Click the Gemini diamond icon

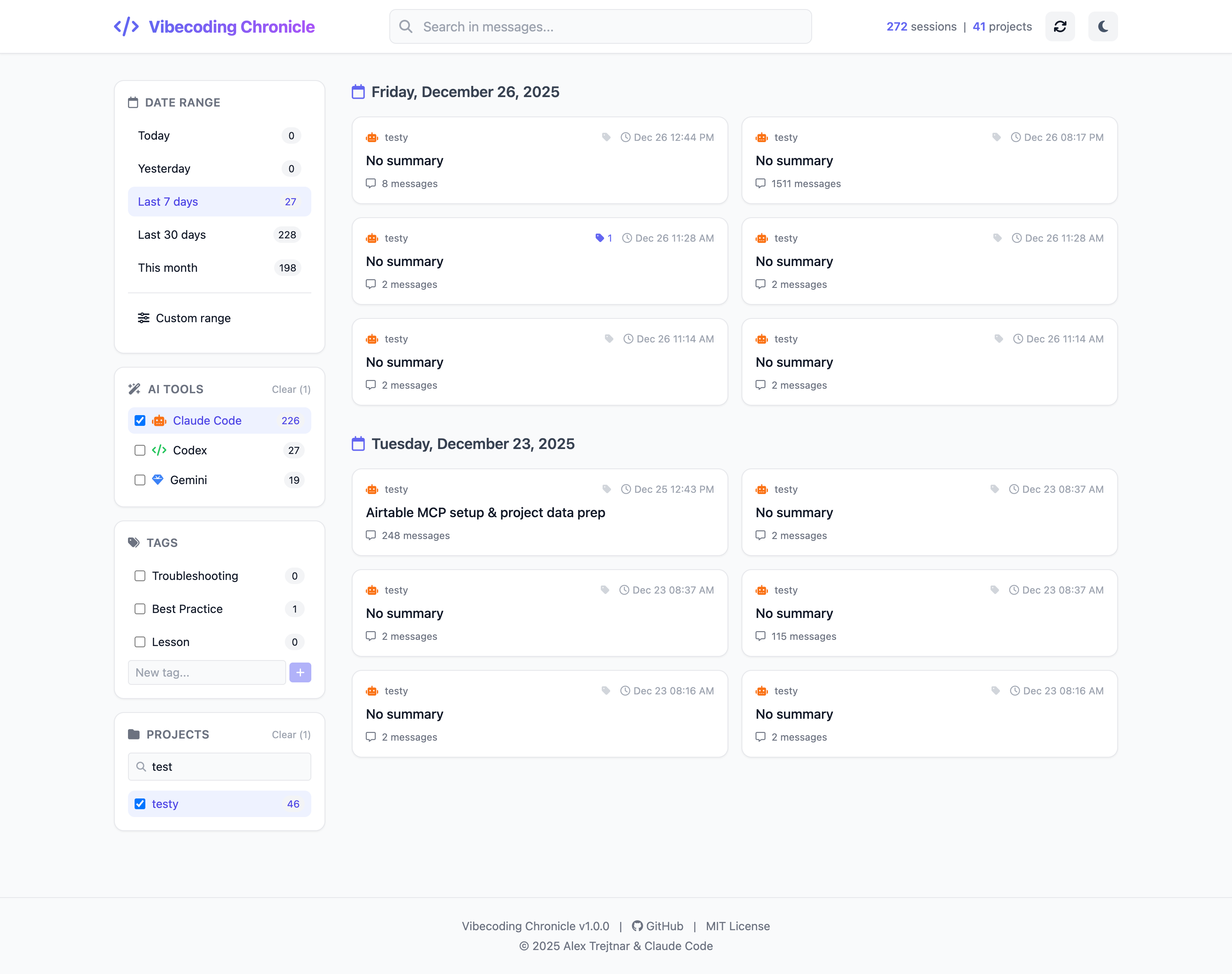click(158, 480)
